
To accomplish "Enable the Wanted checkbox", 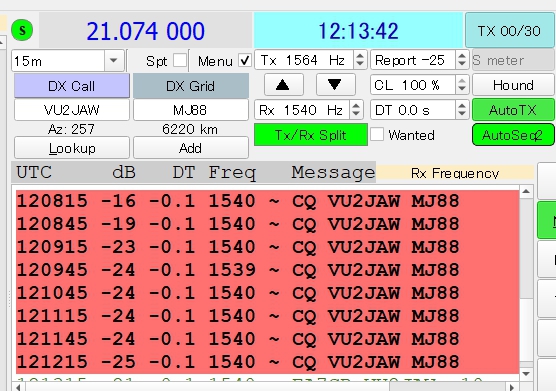I will point(377,134).
